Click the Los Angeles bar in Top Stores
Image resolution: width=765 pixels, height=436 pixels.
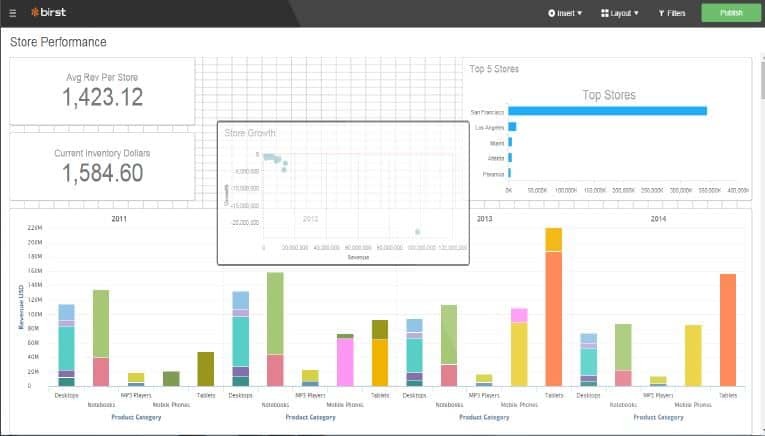click(512, 127)
